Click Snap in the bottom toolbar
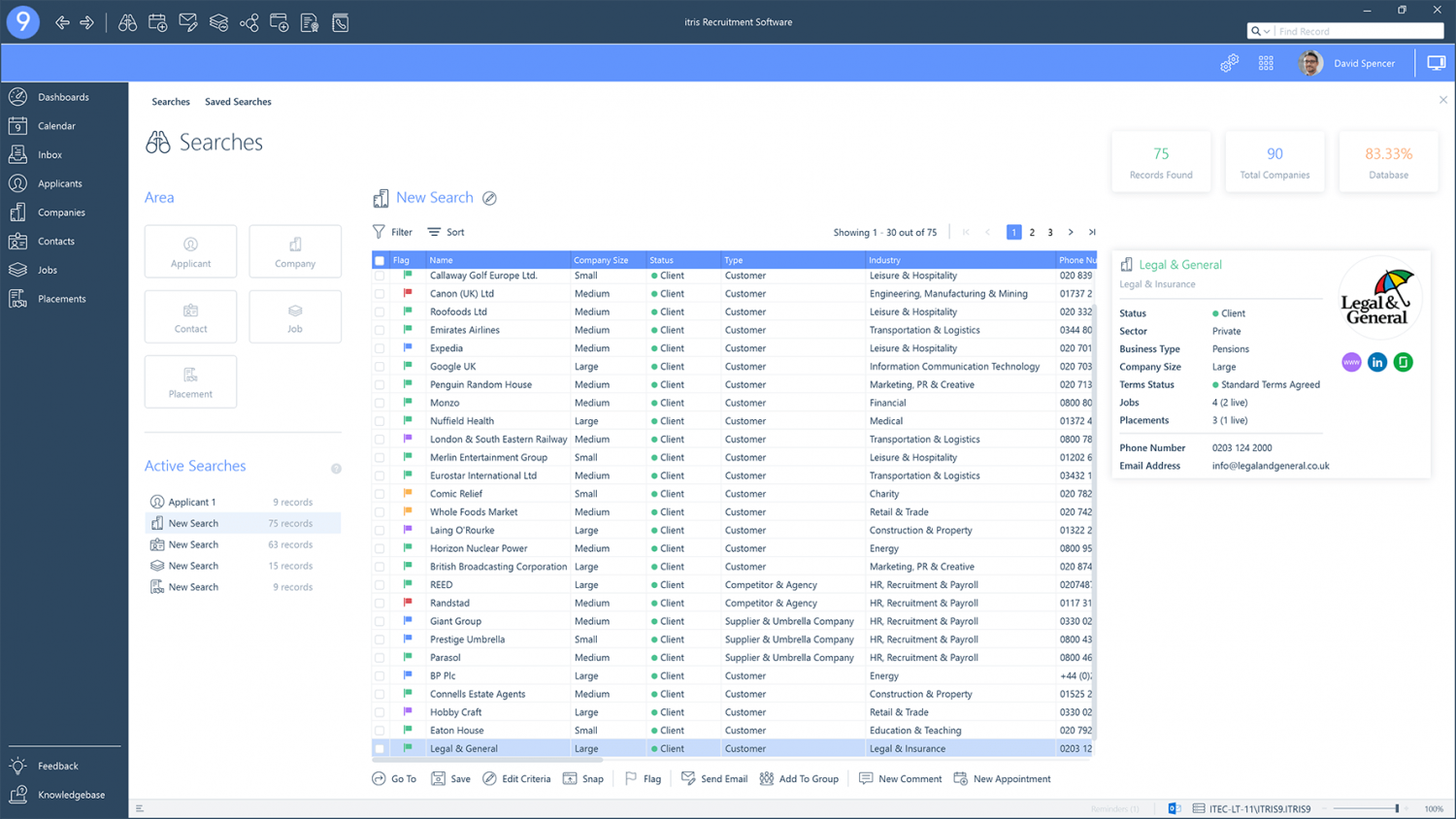The width and height of the screenshot is (1456, 819). coord(583,778)
